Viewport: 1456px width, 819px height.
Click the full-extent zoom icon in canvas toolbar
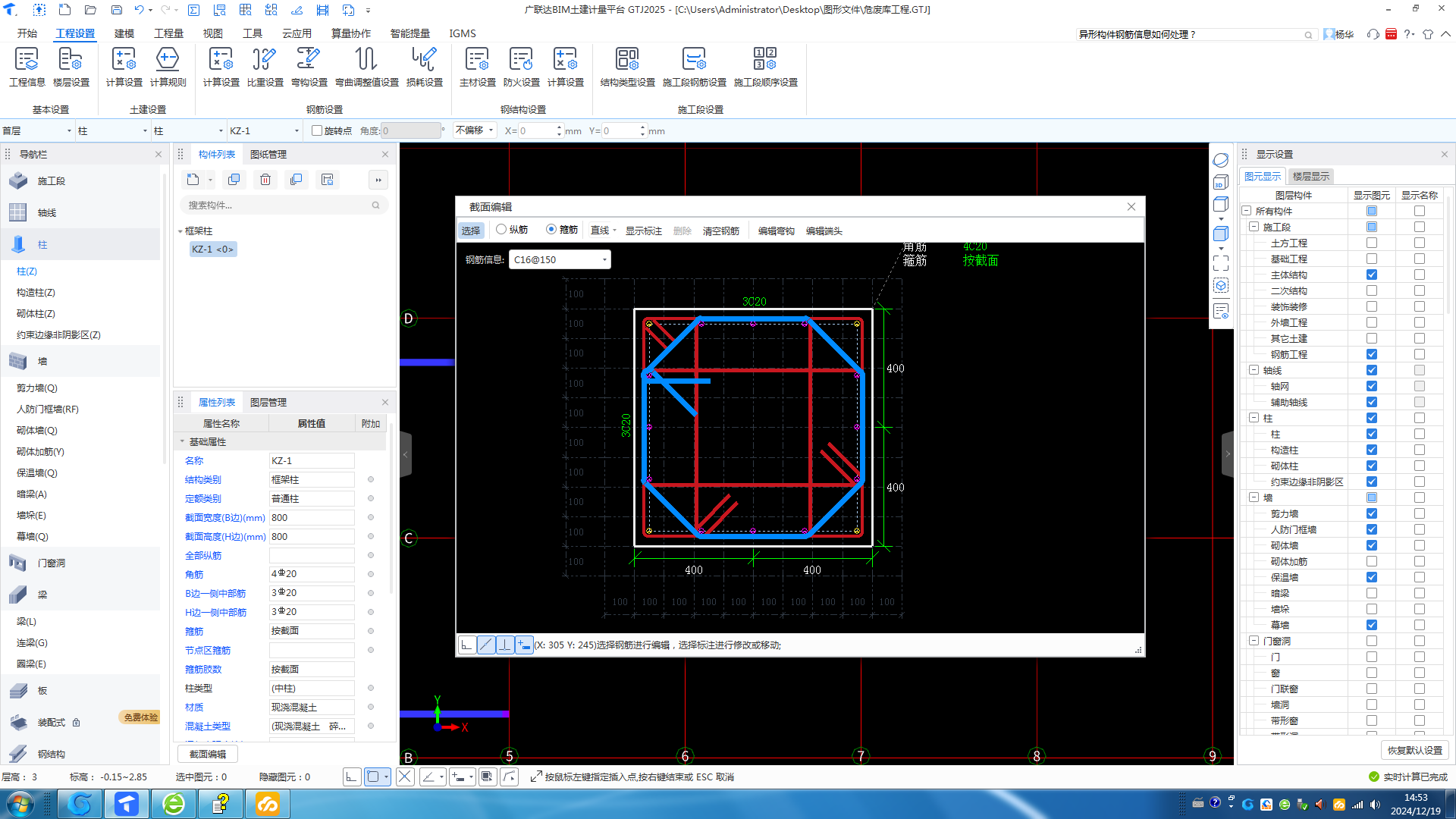tap(1220, 263)
